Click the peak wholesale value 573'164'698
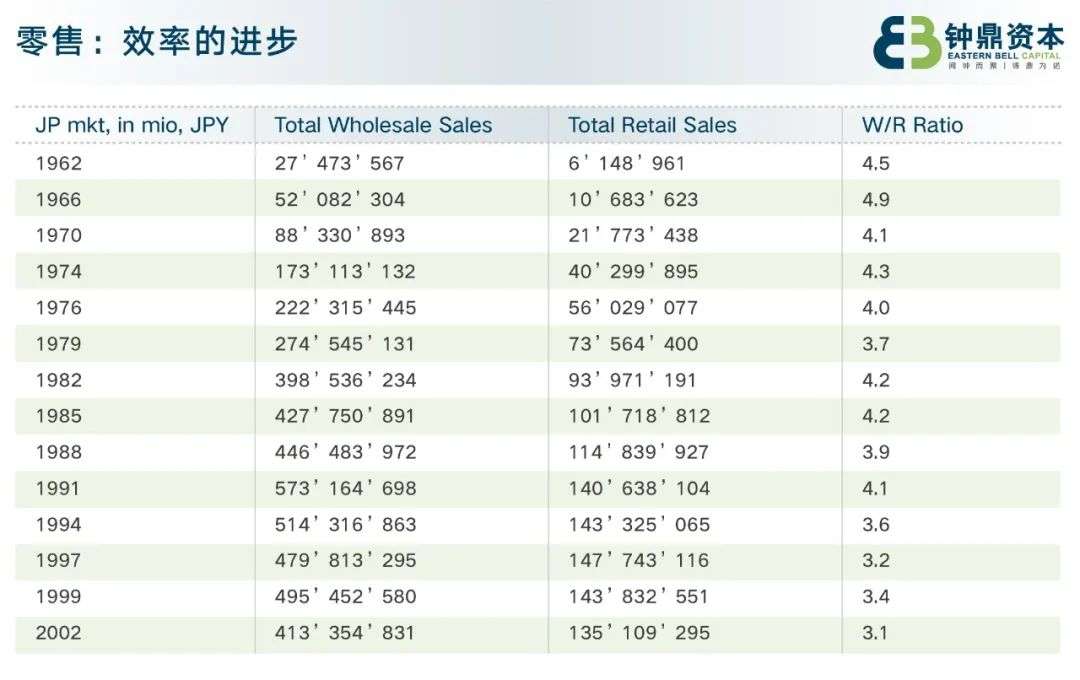The width and height of the screenshot is (1080, 680). 345,488
